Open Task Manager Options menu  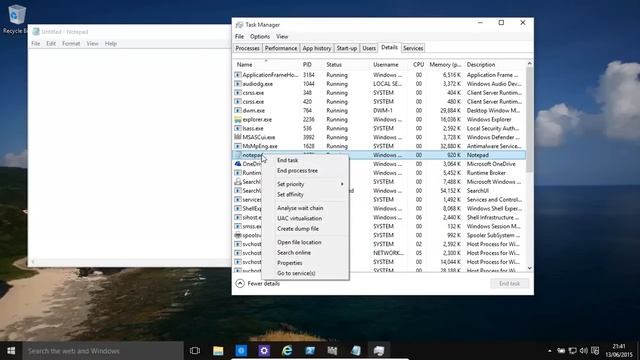pos(260,37)
